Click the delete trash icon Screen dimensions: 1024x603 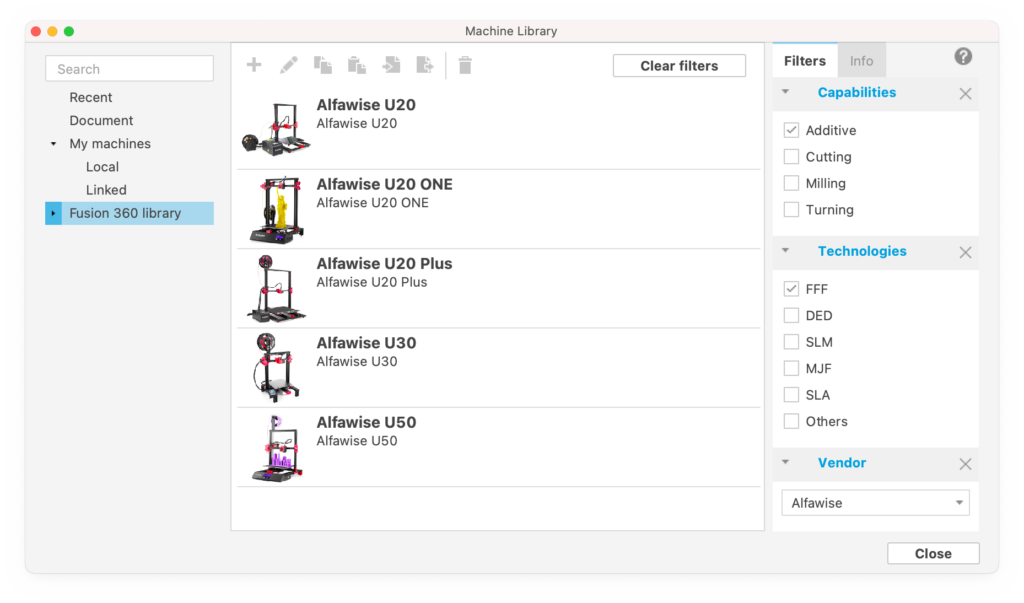pos(465,65)
